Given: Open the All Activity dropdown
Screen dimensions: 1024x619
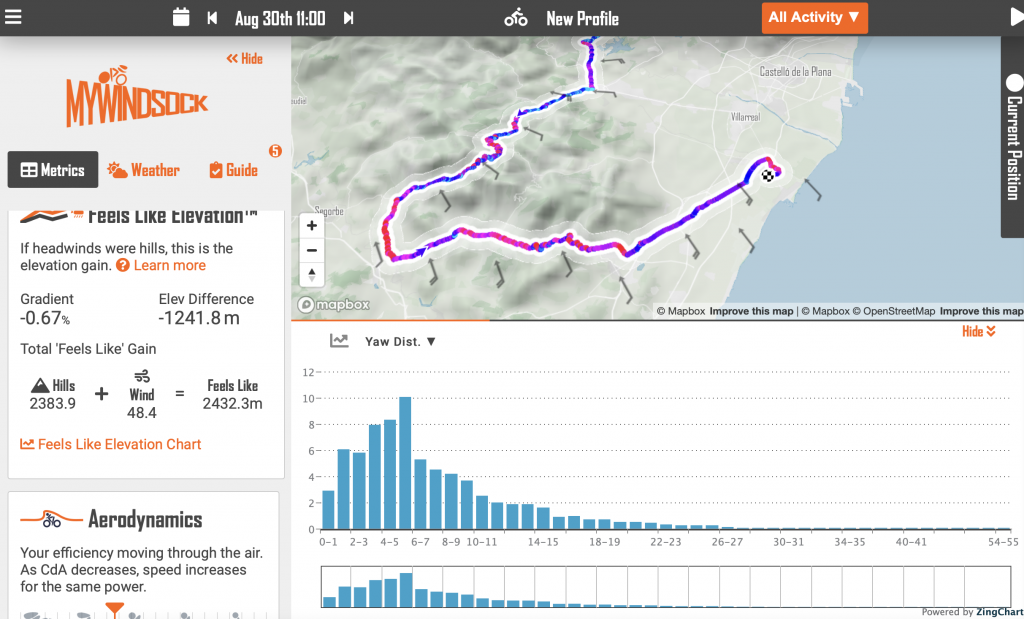Looking at the screenshot, I should 814,18.
